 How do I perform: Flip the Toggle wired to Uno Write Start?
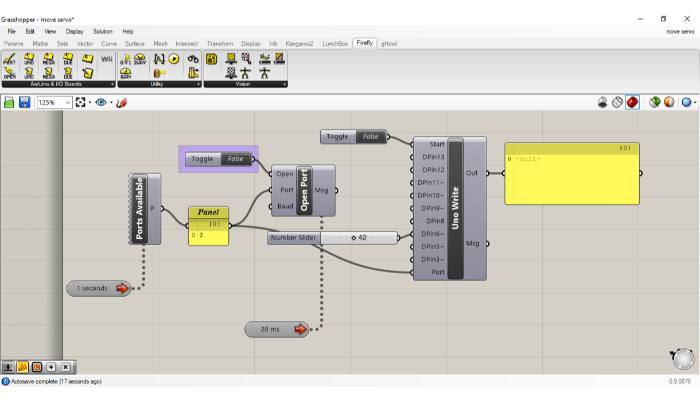371,137
